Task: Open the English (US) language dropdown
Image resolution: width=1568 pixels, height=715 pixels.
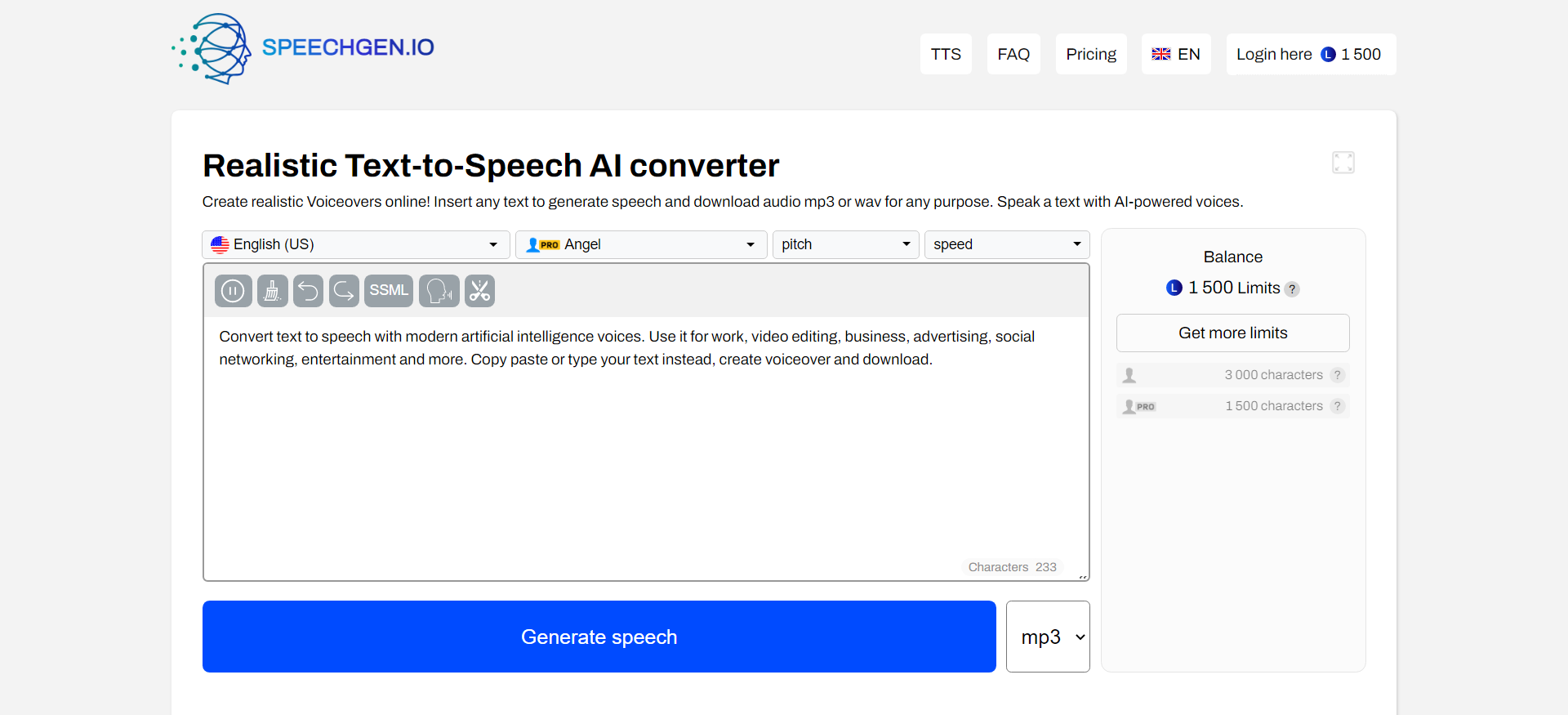Action: click(355, 244)
